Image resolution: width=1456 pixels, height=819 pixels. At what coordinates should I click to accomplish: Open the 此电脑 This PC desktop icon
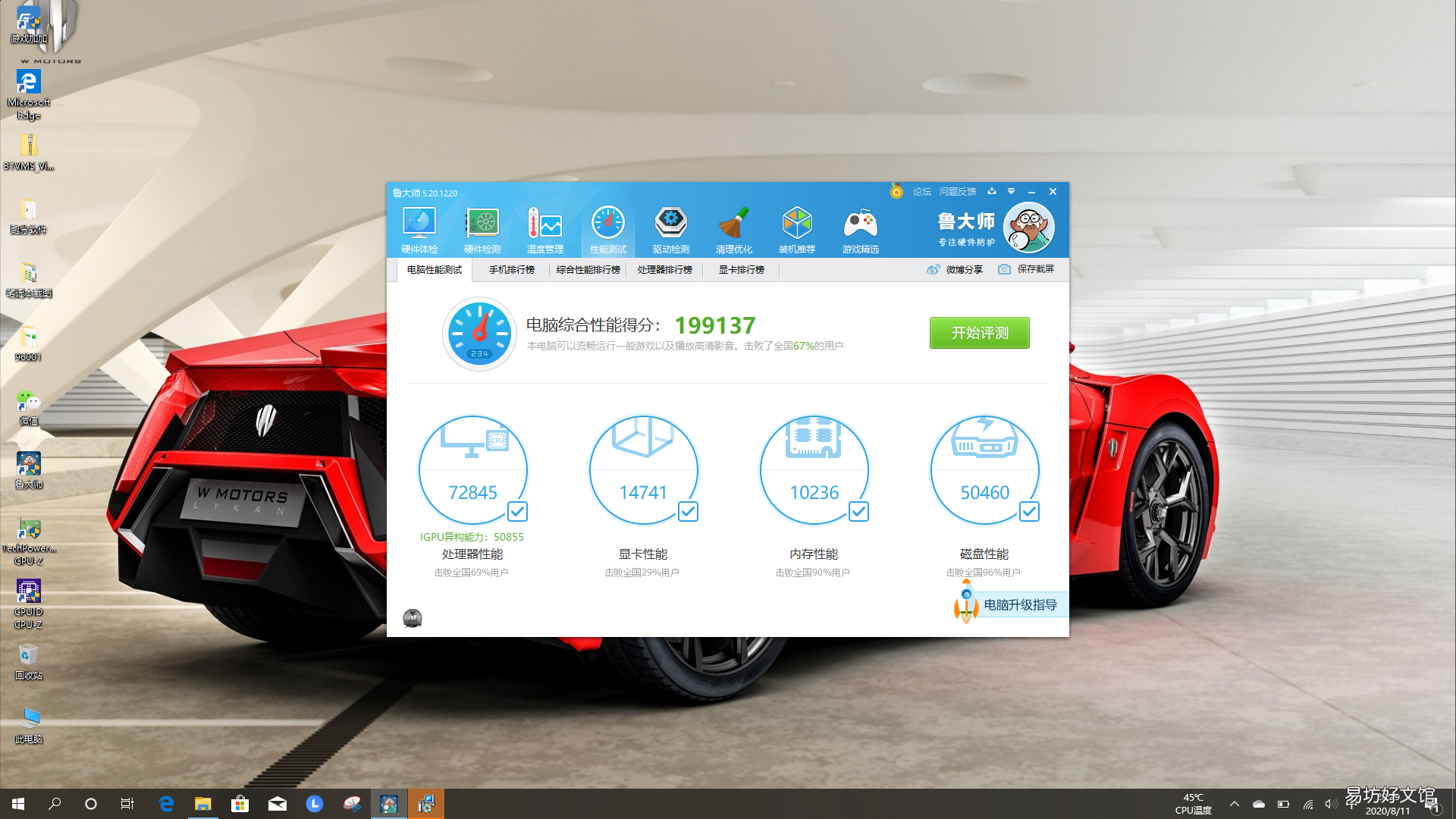click(29, 726)
